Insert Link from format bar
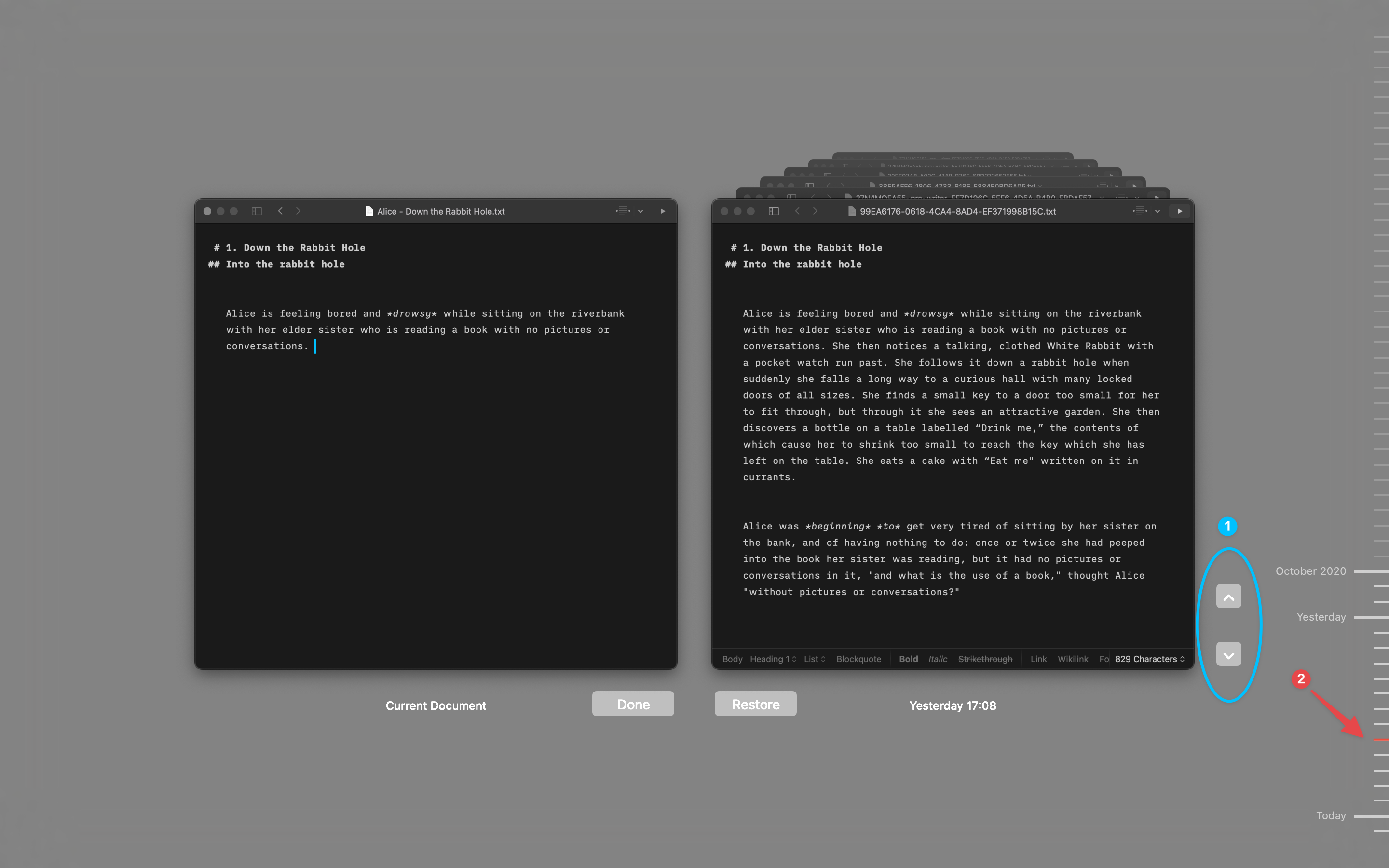This screenshot has height=868, width=1389. [1038, 659]
